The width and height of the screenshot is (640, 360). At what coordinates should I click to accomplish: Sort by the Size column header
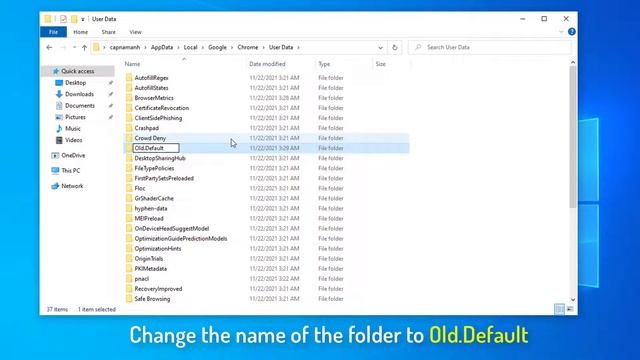[380, 64]
